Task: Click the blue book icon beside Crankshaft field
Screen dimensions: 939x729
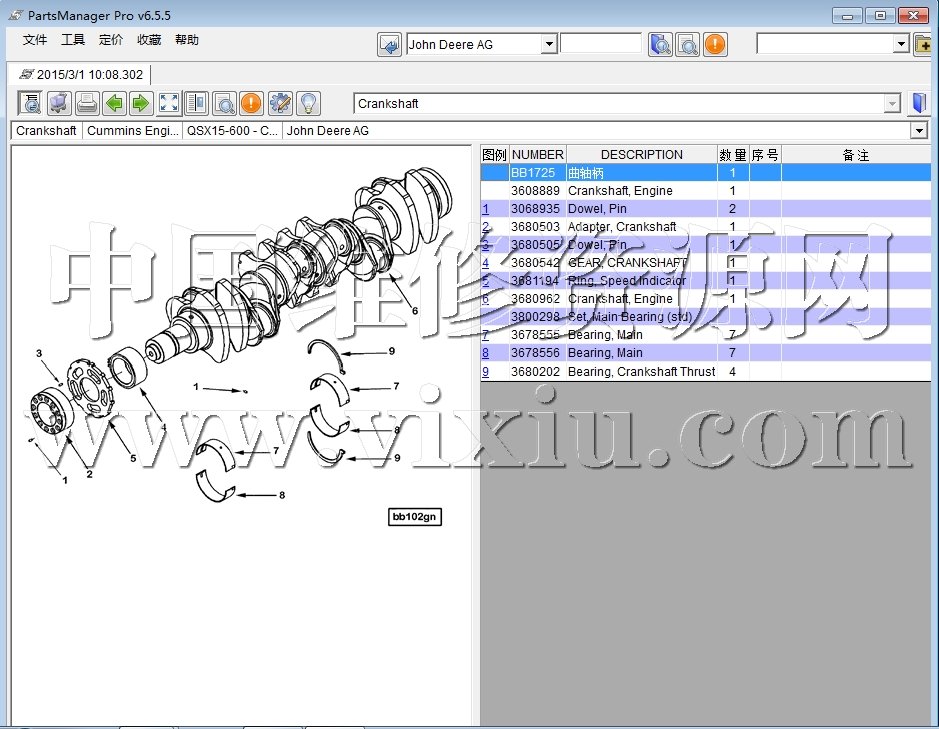Action: (x=919, y=103)
